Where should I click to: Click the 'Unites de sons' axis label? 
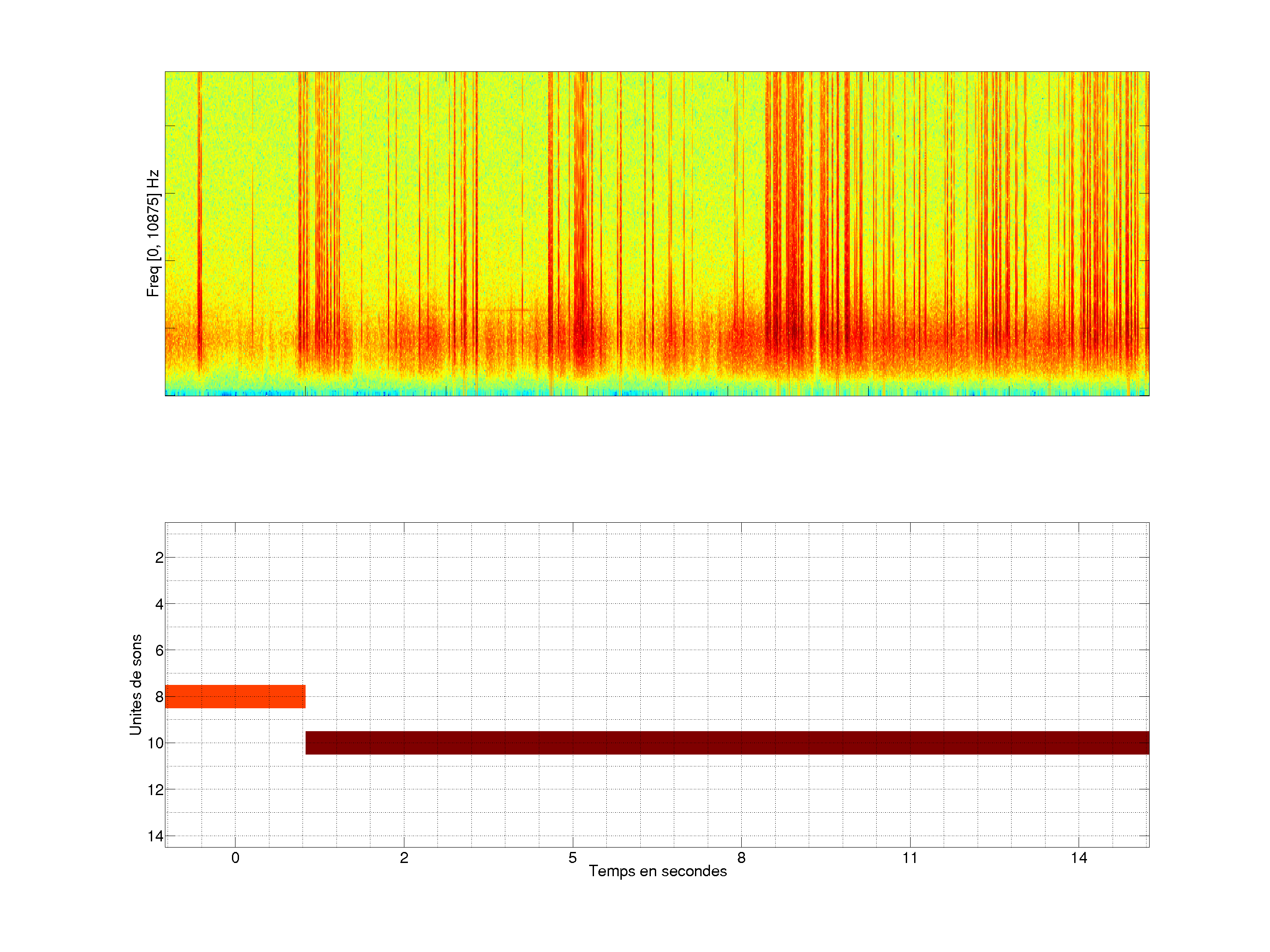click(135, 684)
